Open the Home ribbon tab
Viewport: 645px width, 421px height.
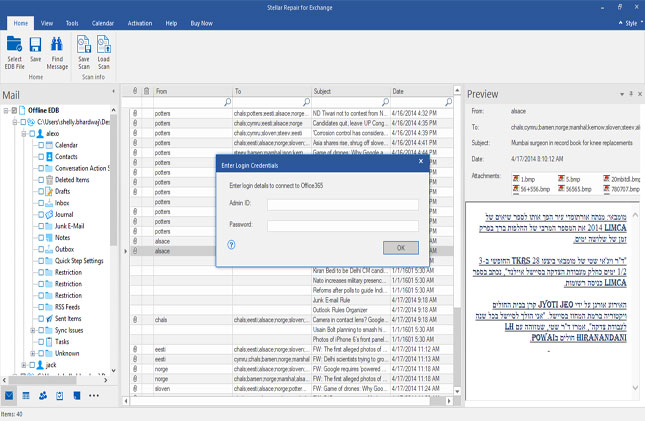coord(21,23)
